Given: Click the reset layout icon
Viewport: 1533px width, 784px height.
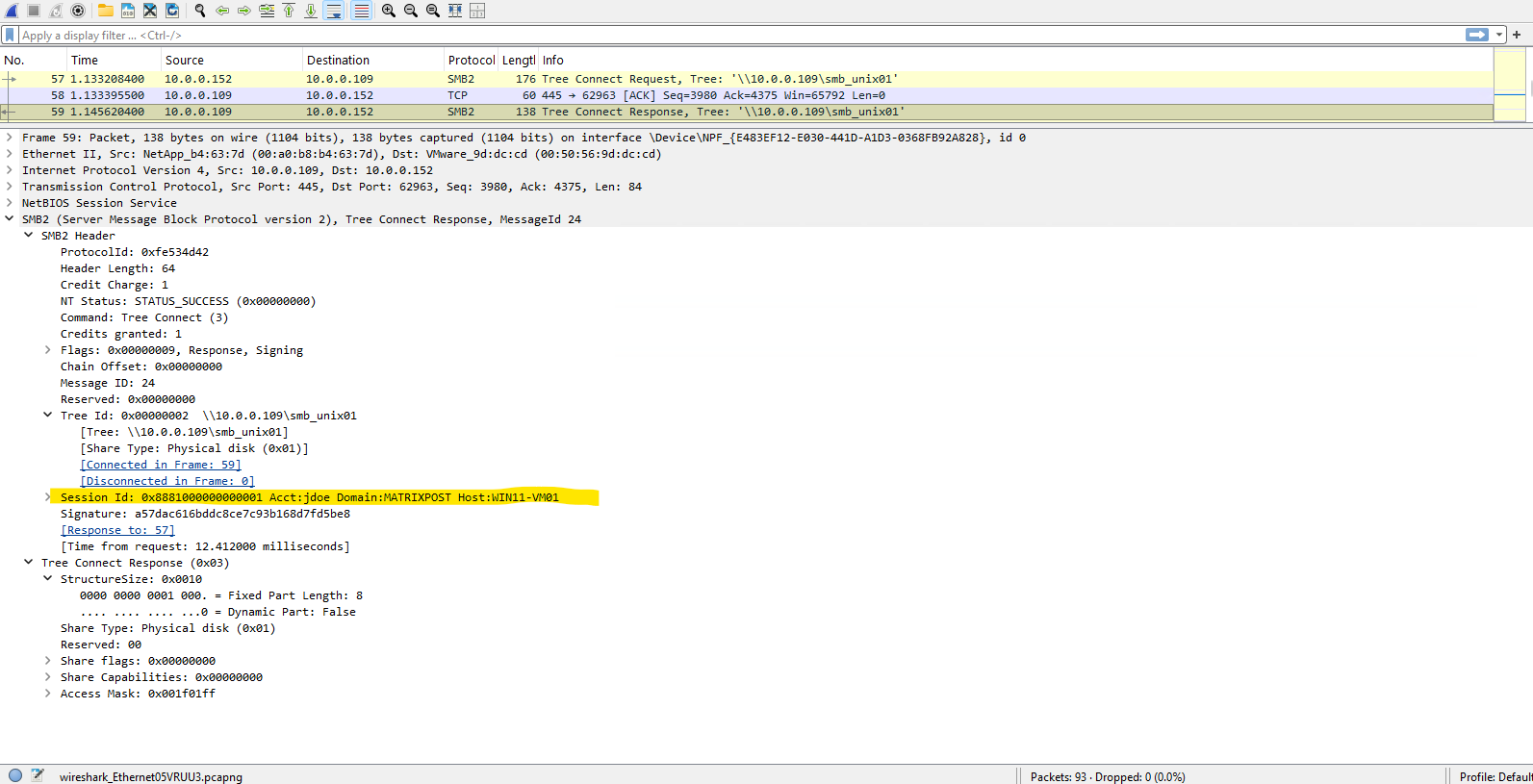Looking at the screenshot, I should pos(477,11).
